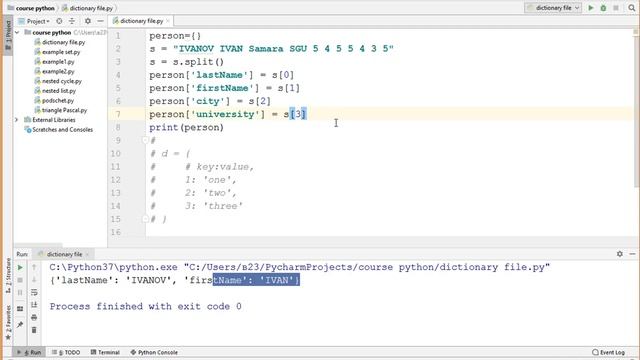Click 'Process finished with exit code 0' text
Image resolution: width=640 pixels, height=360 pixels.
click(146, 306)
